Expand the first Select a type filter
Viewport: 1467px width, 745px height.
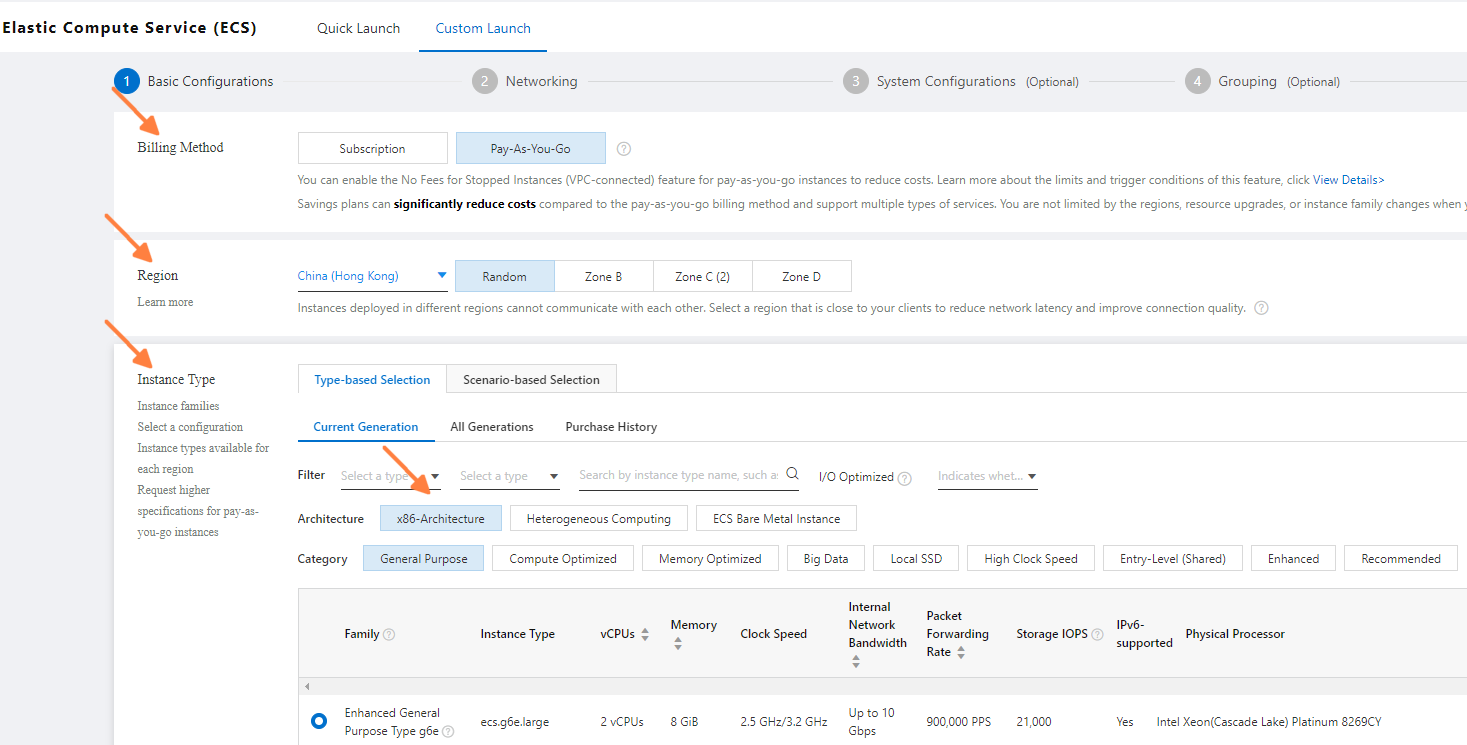391,477
